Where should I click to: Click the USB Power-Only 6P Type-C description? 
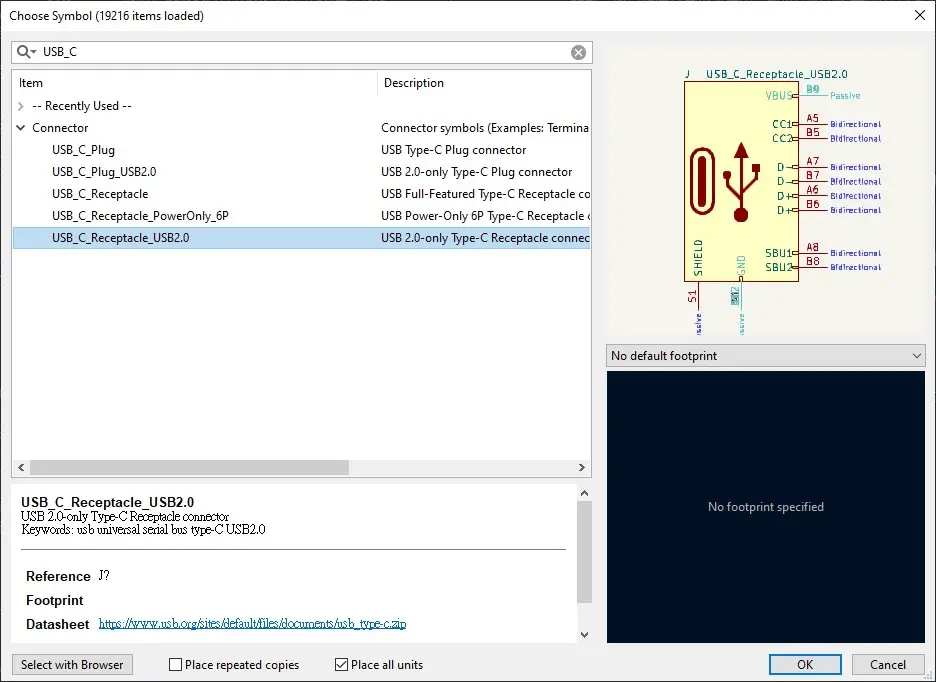click(x=485, y=216)
